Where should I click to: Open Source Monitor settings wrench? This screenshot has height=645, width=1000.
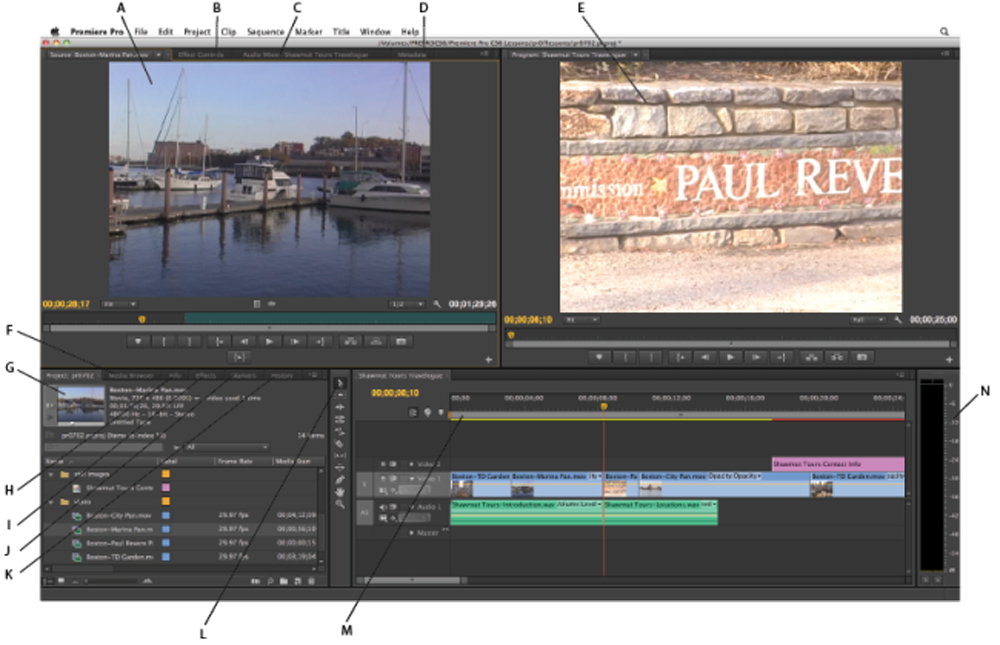pyautogui.click(x=437, y=304)
